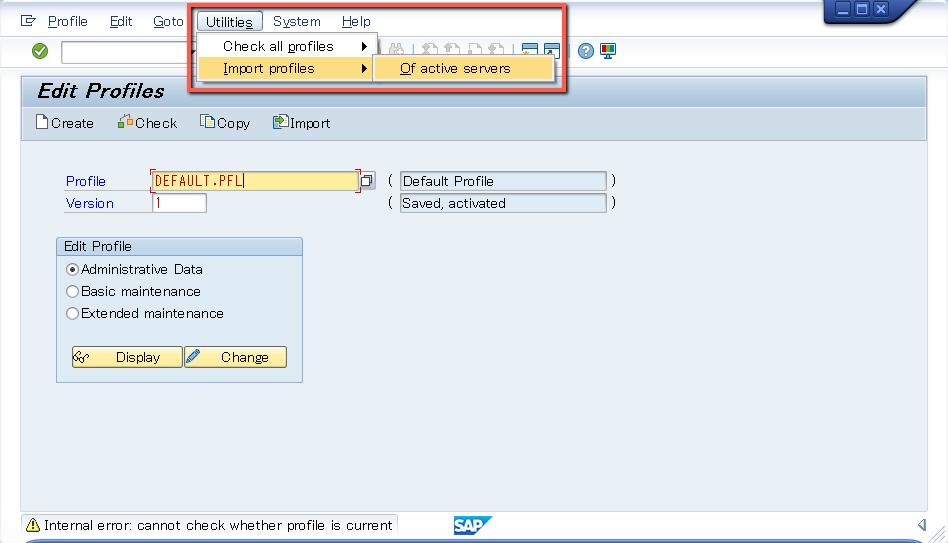Image resolution: width=948 pixels, height=543 pixels.
Task: Click the Default Profile description field
Action: (x=503, y=181)
